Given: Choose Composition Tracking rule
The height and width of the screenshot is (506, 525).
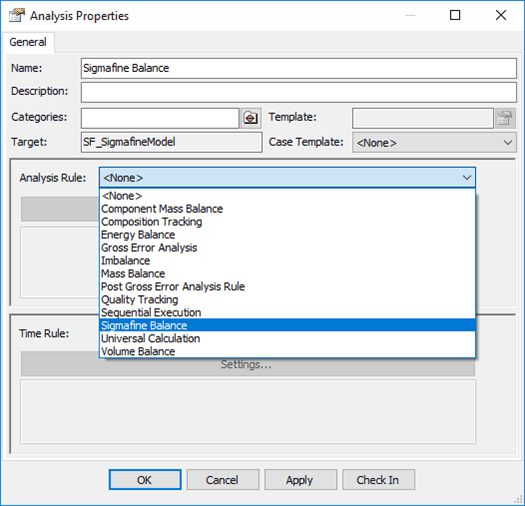Looking at the screenshot, I should pos(287,222).
